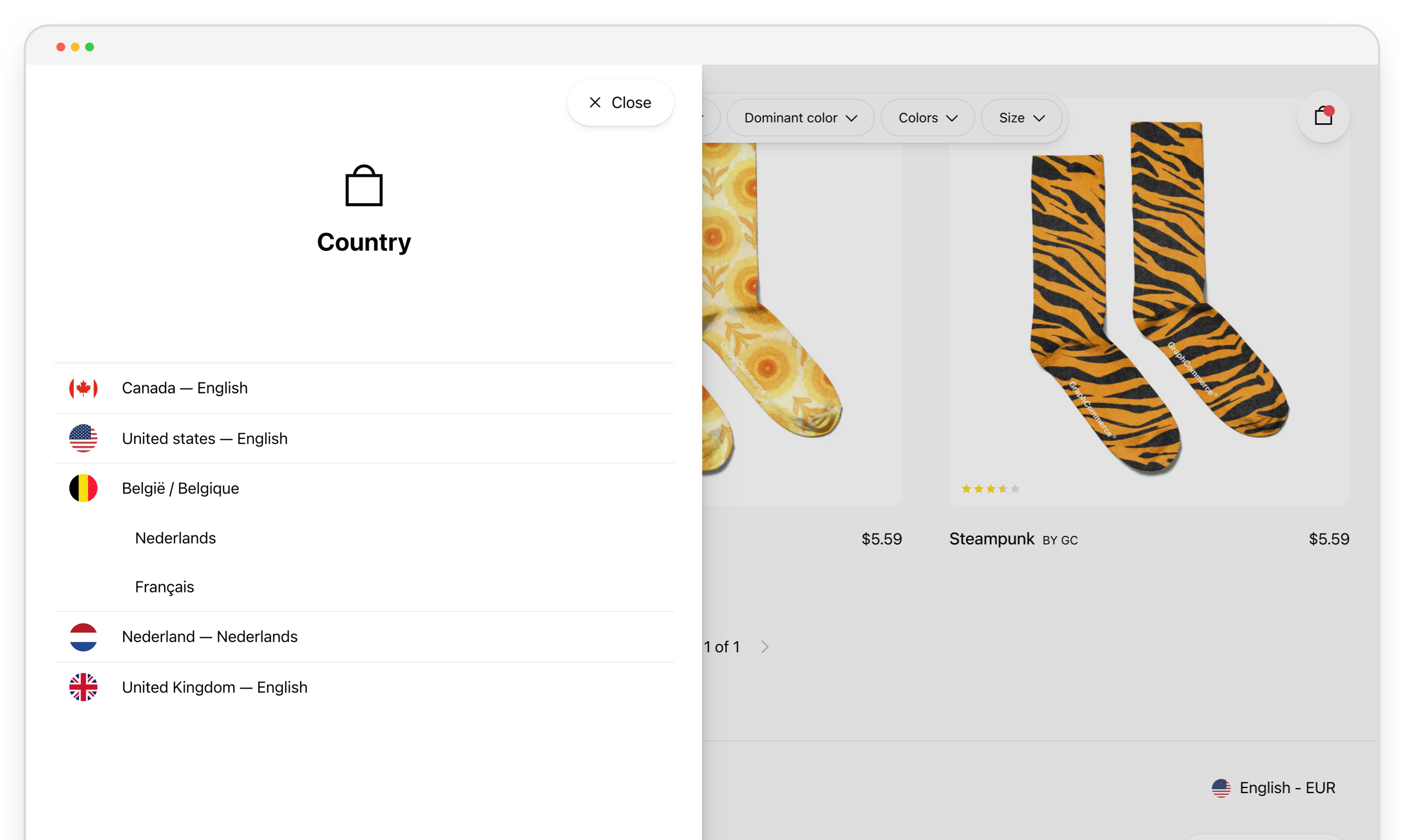Click the United Kingdom flag icon
The height and width of the screenshot is (840, 1404).
(x=83, y=687)
